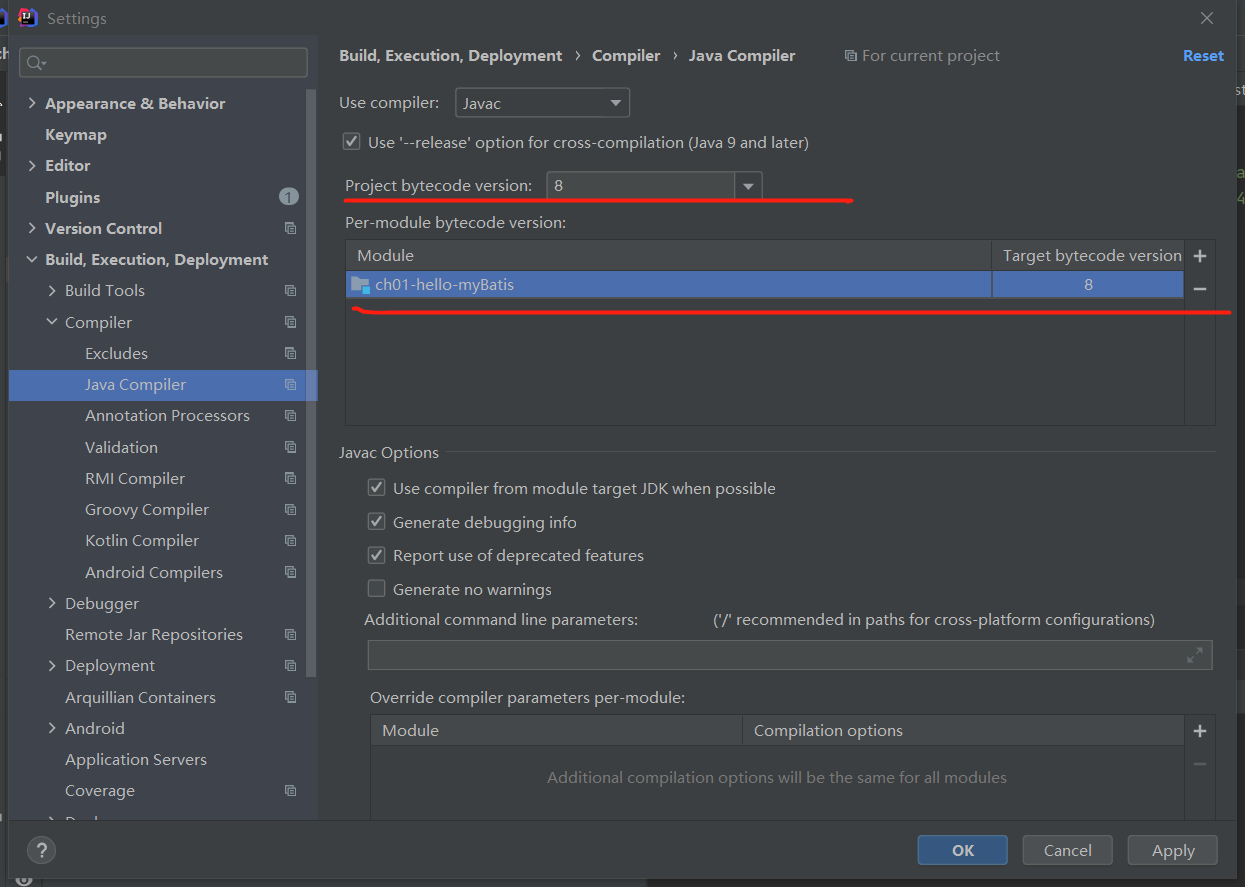Click the Additional command line parameters field

click(790, 655)
